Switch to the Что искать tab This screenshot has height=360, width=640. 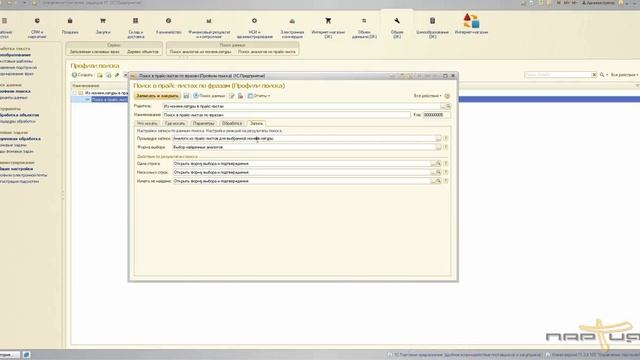[x=147, y=123]
